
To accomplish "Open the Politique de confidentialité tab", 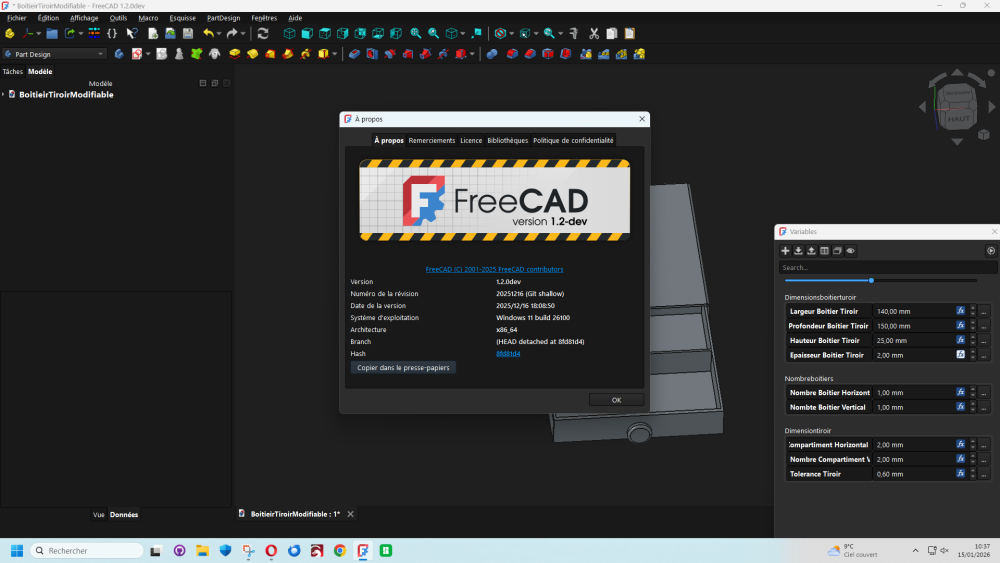I will click(x=573, y=140).
